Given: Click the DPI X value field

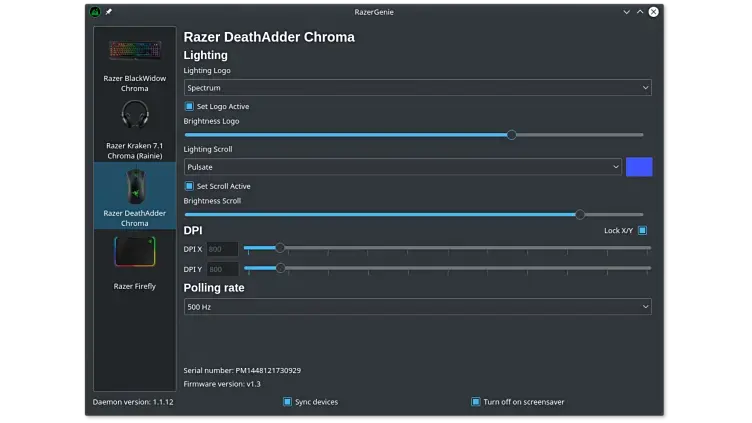Looking at the screenshot, I should [x=223, y=249].
